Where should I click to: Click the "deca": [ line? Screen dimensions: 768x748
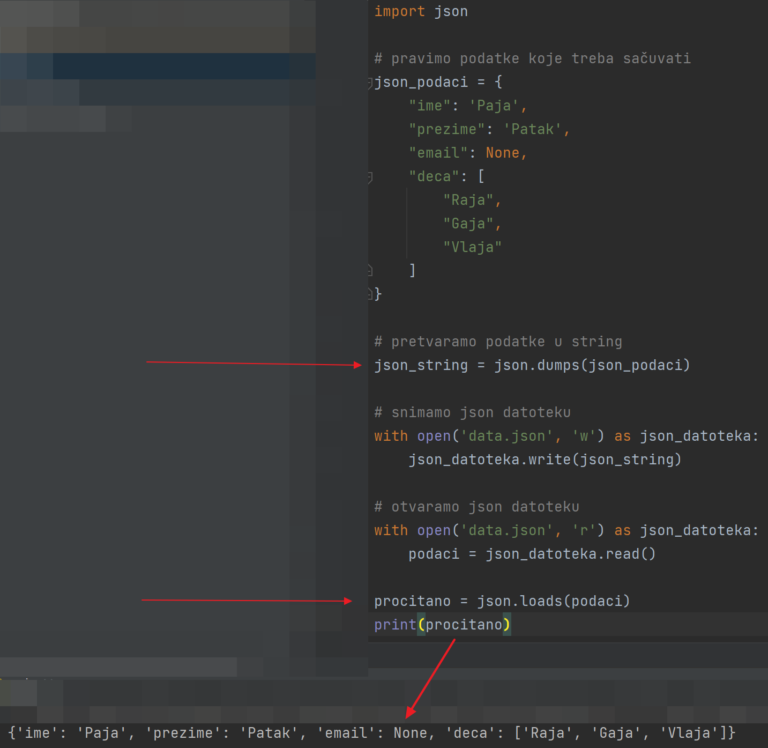[446, 176]
